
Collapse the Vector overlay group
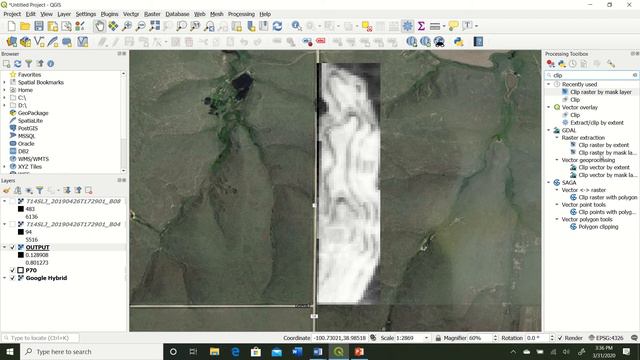pyautogui.click(x=549, y=107)
